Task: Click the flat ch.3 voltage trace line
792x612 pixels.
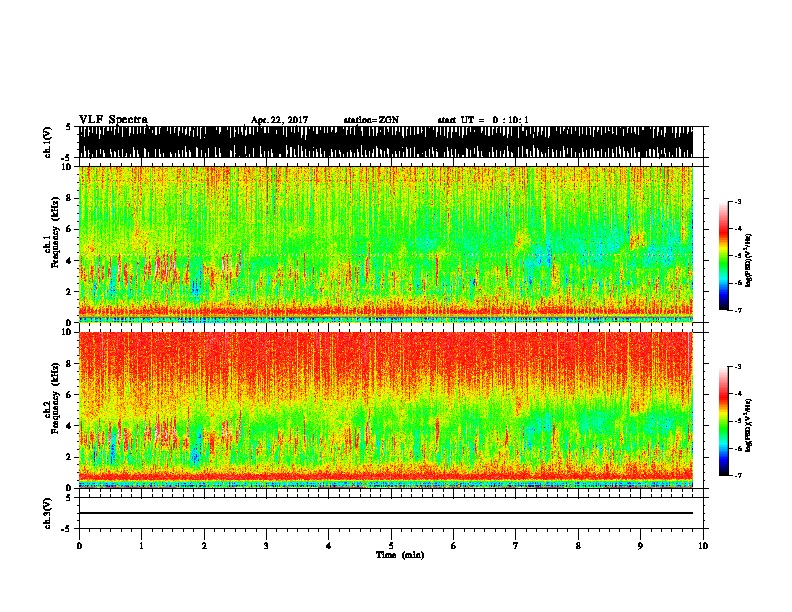Action: click(386, 513)
